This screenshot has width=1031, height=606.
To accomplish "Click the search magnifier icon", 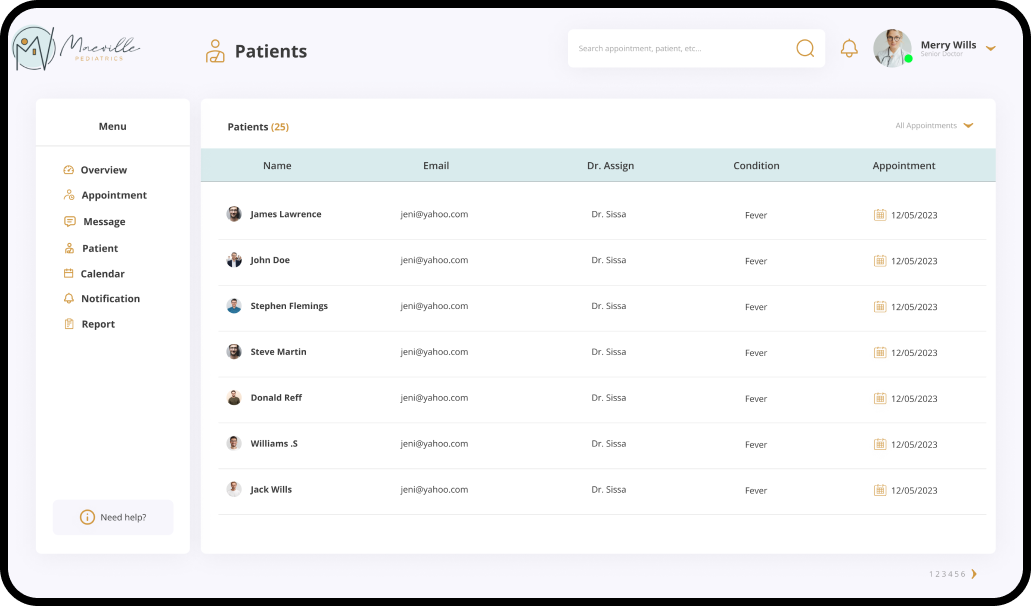I will tap(805, 48).
